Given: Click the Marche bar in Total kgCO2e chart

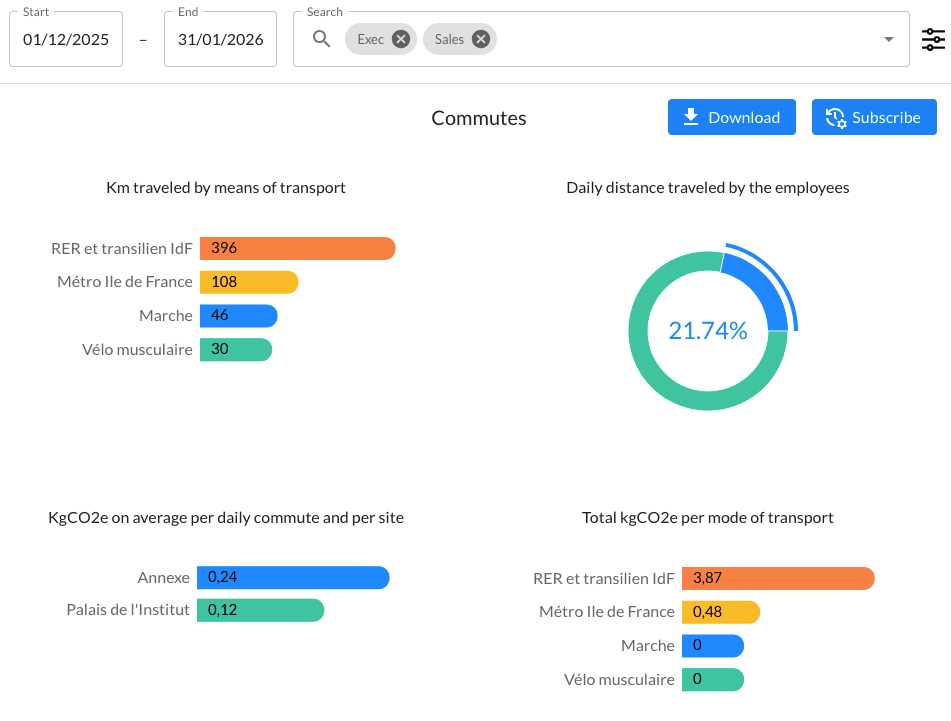Looking at the screenshot, I should pos(713,646).
